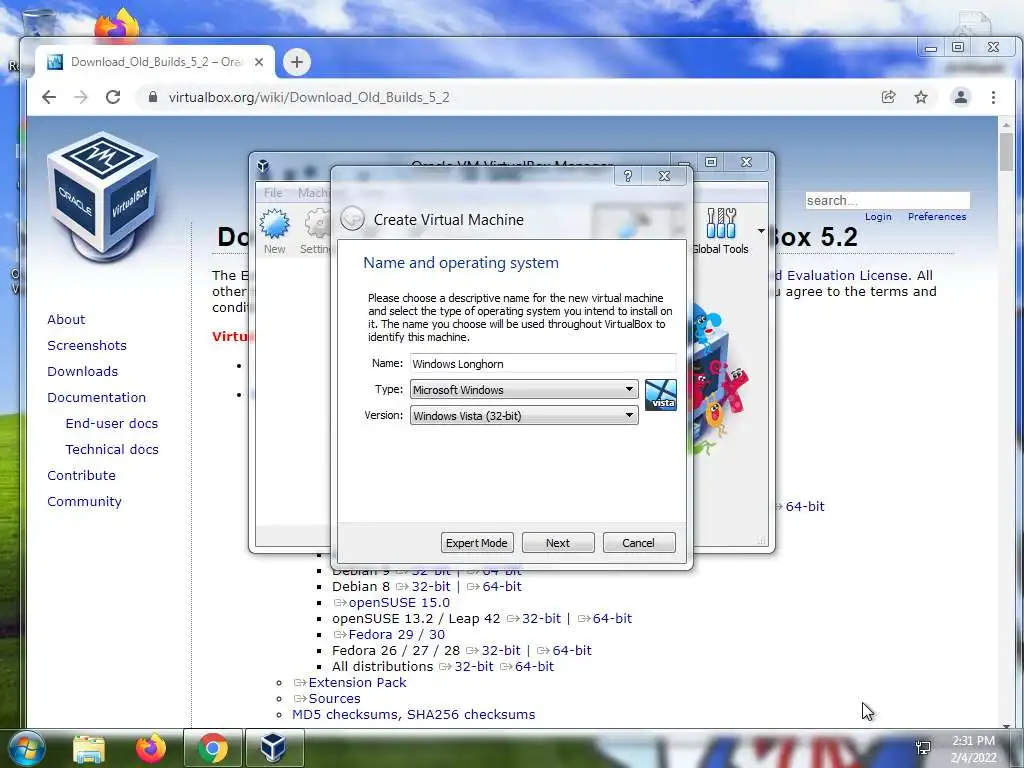Open the Type dropdown showing Microsoft Windows
The height and width of the screenshot is (768, 1024).
tap(524, 389)
